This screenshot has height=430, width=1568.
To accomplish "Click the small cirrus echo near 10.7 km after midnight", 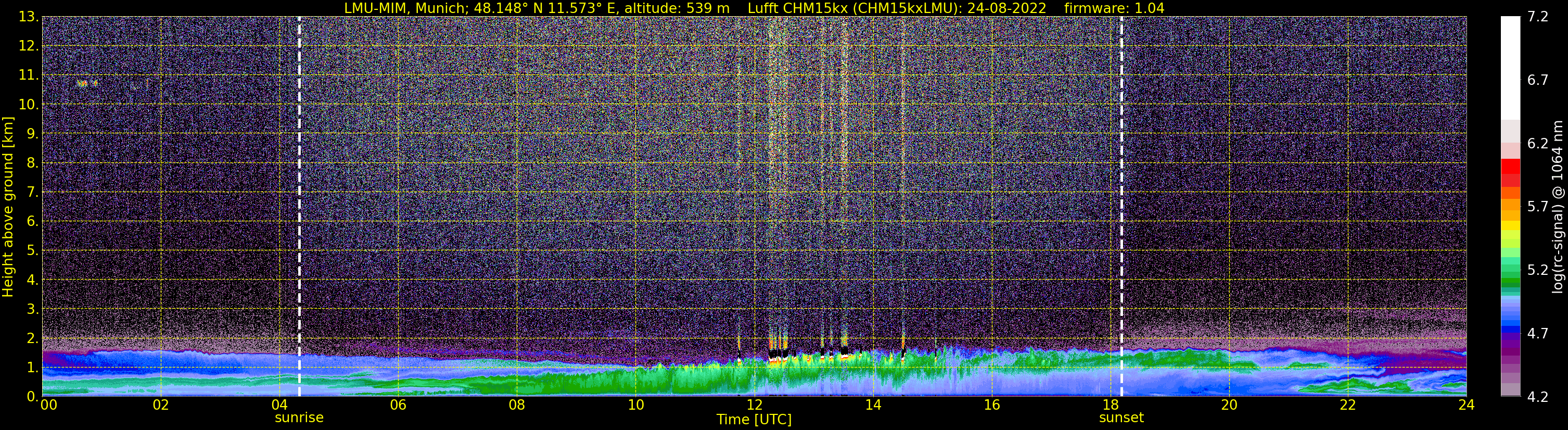I will [87, 83].
